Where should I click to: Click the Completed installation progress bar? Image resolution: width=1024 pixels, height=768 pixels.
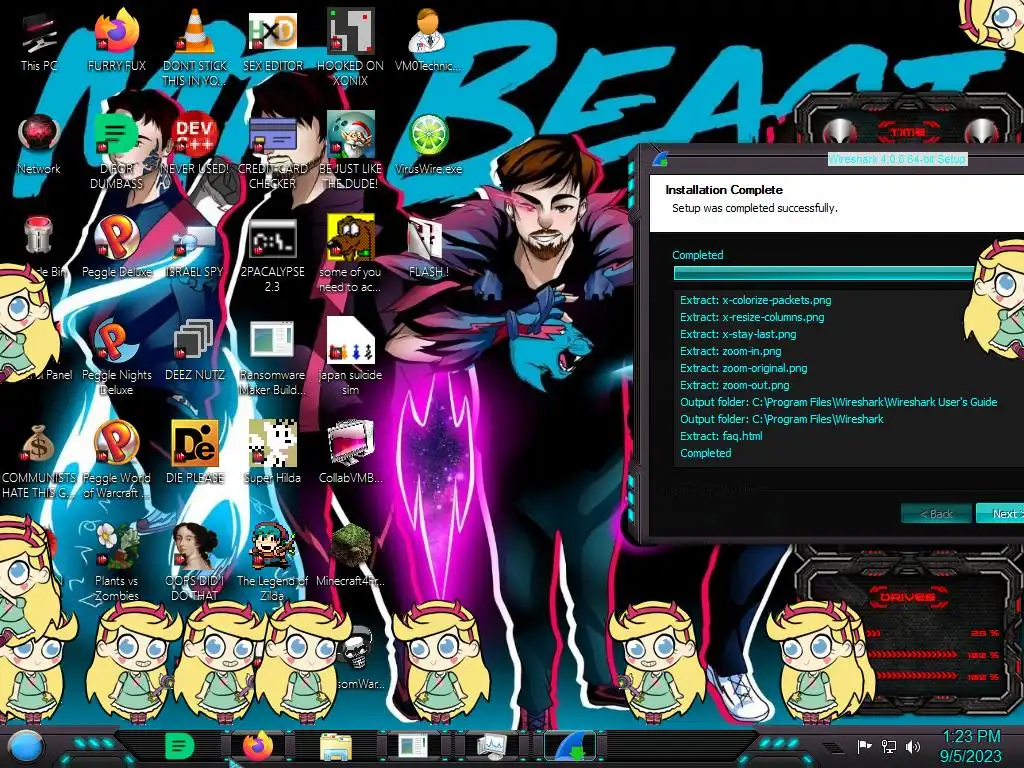tap(824, 273)
